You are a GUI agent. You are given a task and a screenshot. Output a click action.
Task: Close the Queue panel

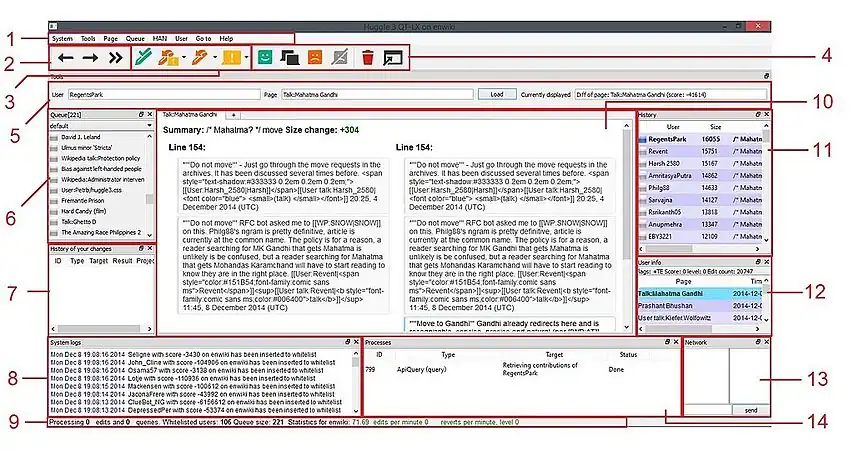point(150,115)
